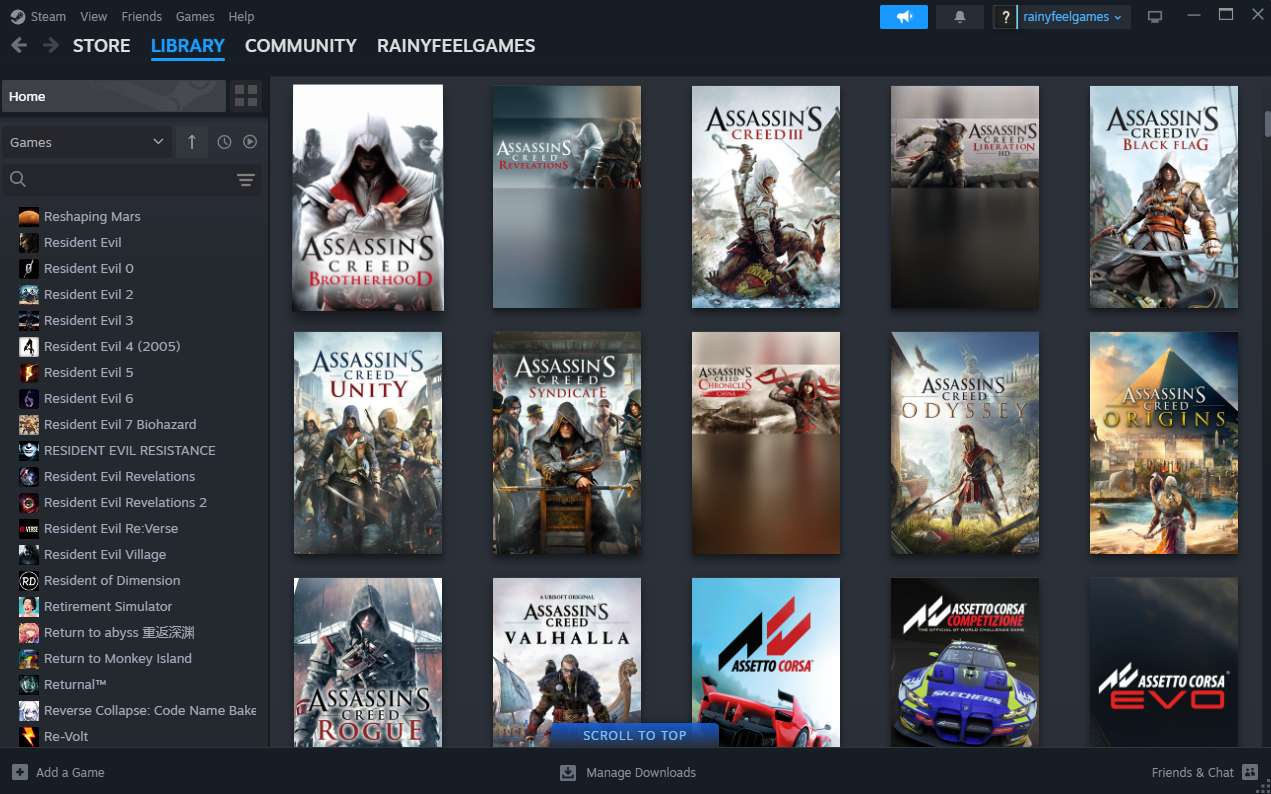The image size is (1271, 794).
Task: Open library filter options icon
Action: (x=245, y=179)
